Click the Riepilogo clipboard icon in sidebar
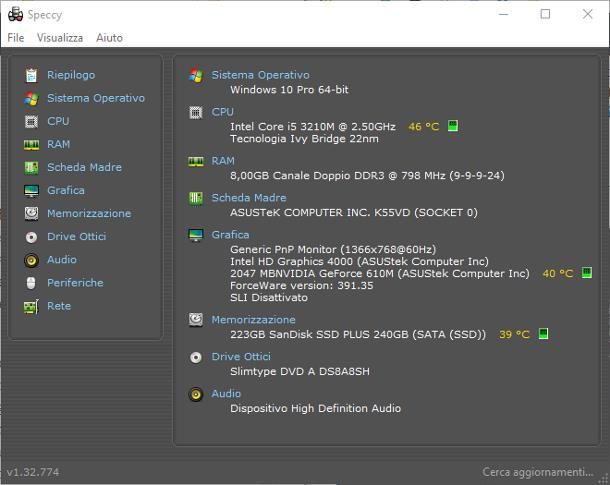The image size is (610, 485). click(x=31, y=75)
